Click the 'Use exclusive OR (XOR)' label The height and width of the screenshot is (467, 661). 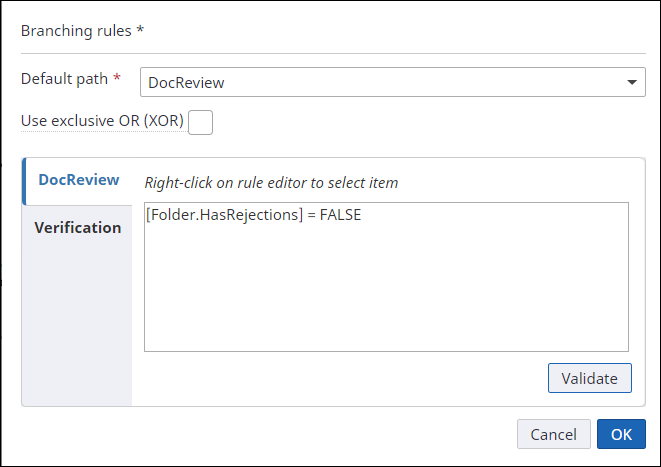tap(102, 121)
